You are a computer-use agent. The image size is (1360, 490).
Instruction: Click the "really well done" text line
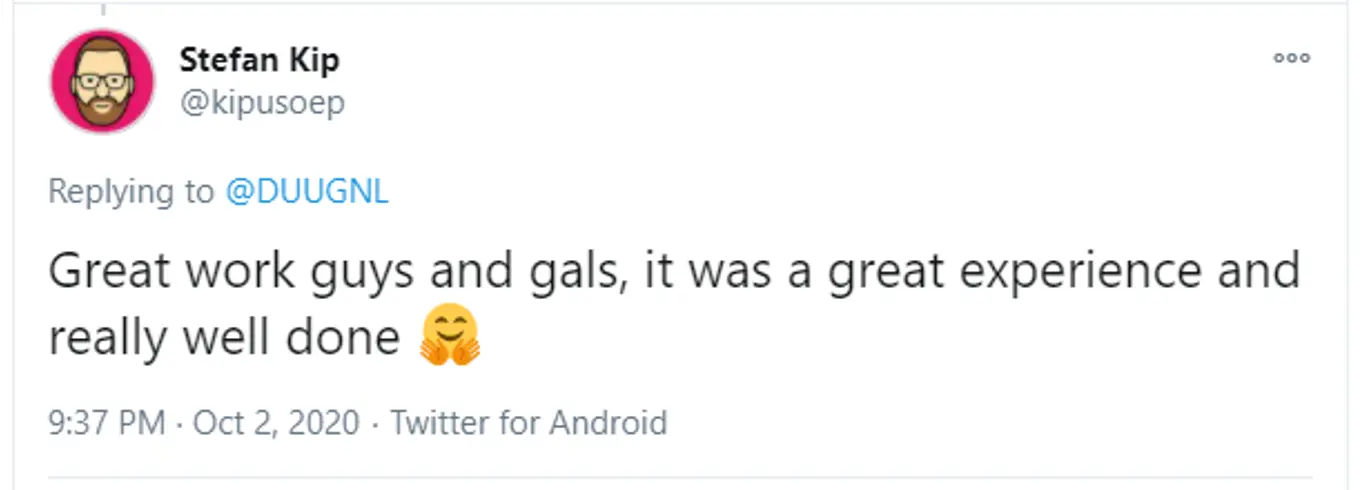(x=224, y=338)
